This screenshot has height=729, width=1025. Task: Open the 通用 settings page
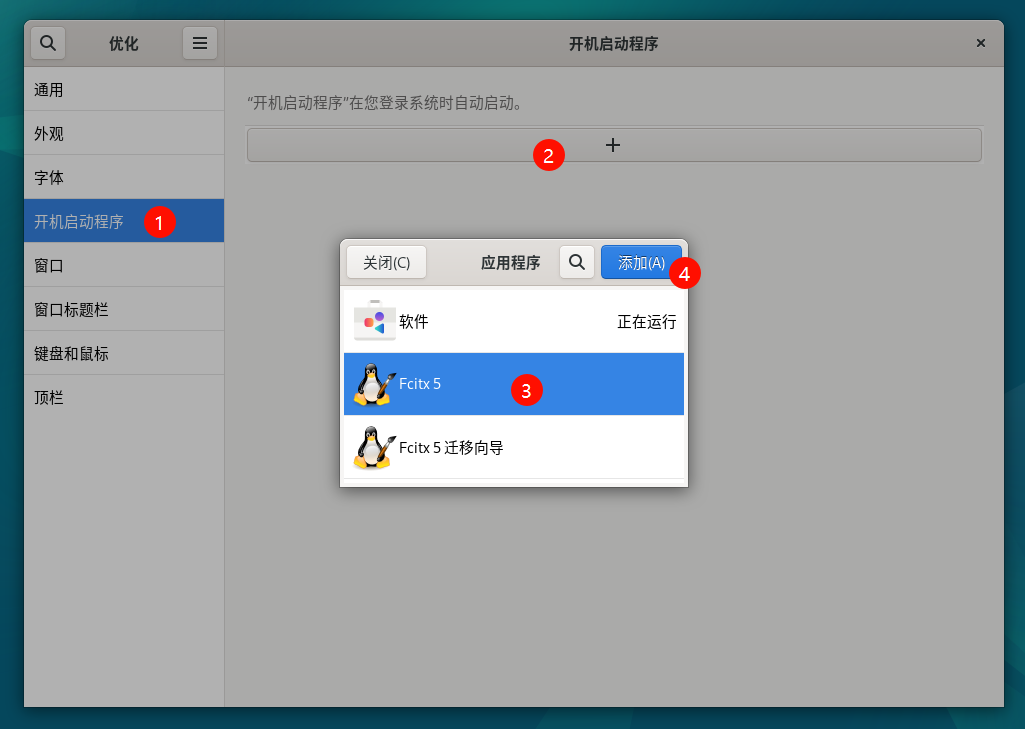click(x=124, y=89)
